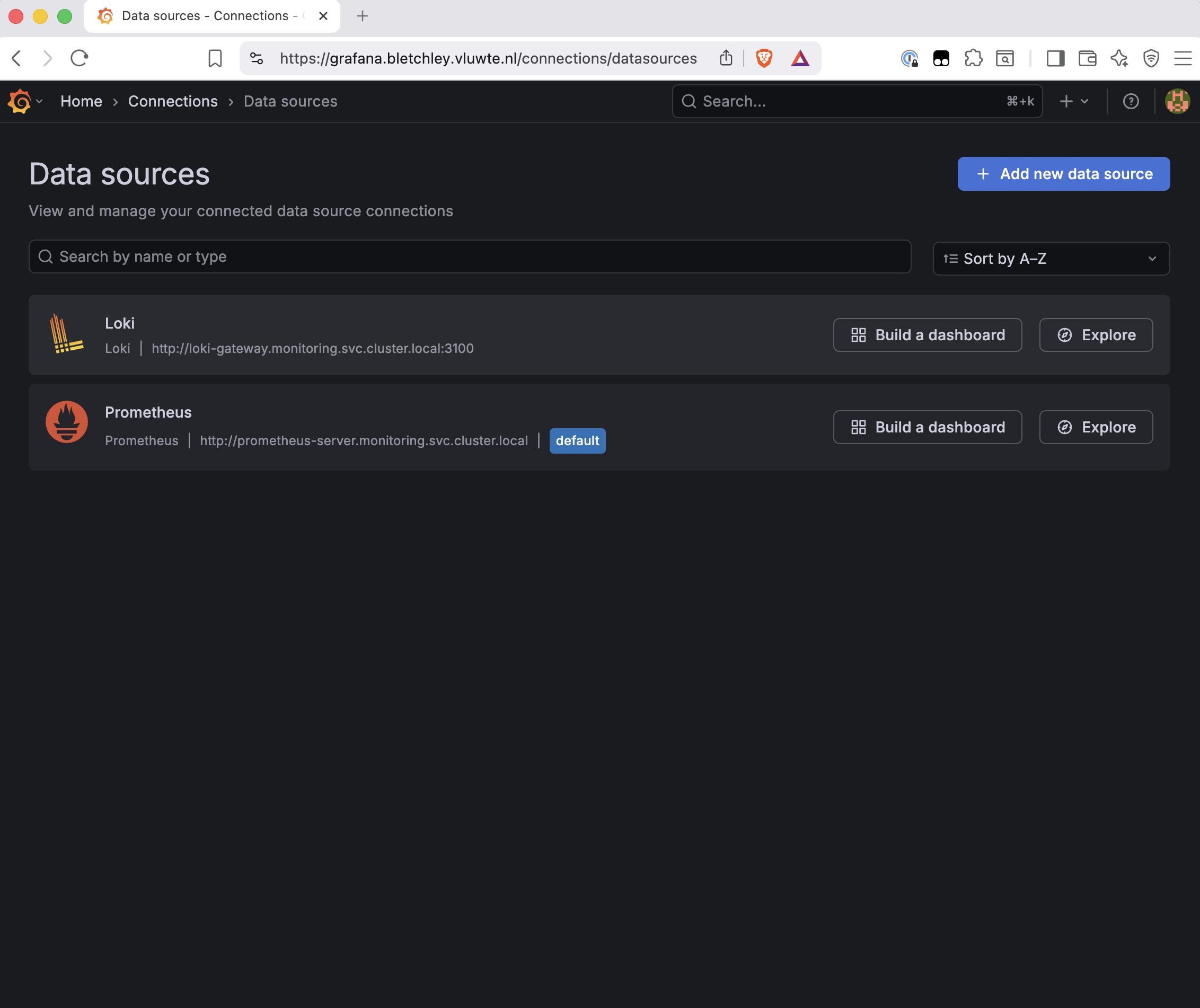Open the VPN shield icon

(1151, 58)
